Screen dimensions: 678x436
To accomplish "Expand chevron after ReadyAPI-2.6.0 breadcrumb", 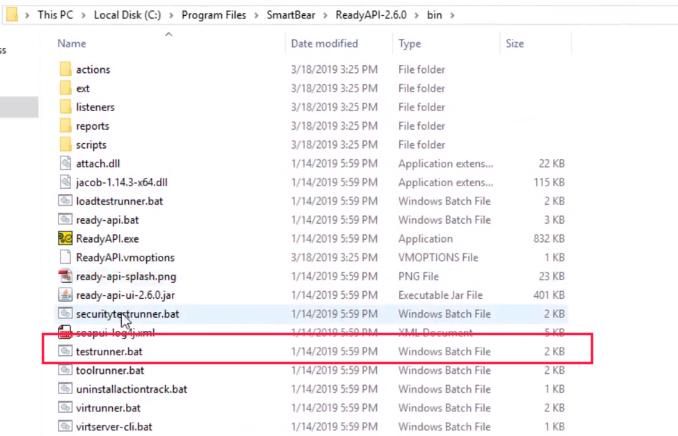I will 417,16.
